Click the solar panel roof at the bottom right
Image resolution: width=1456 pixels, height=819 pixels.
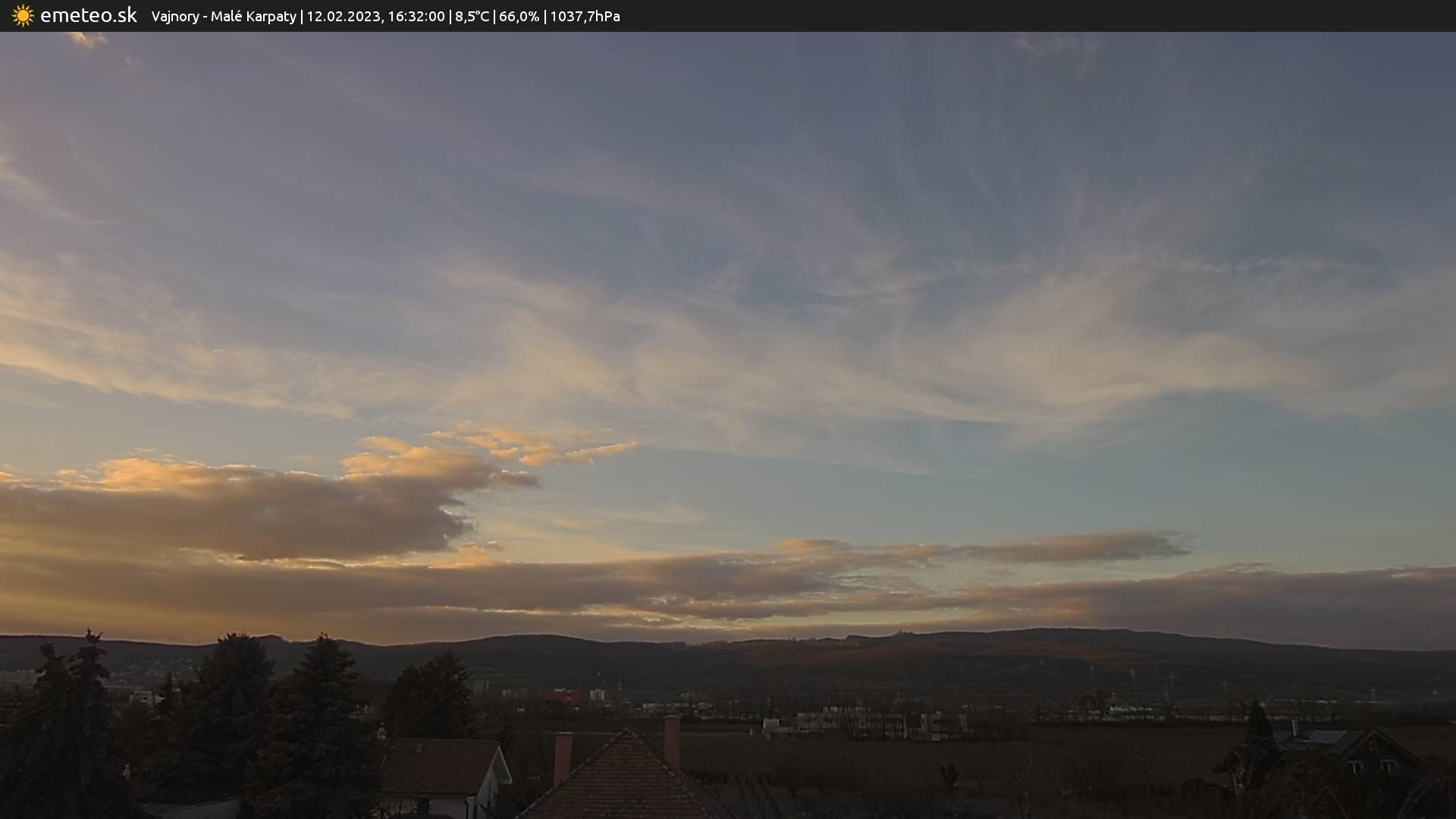(x=1327, y=736)
